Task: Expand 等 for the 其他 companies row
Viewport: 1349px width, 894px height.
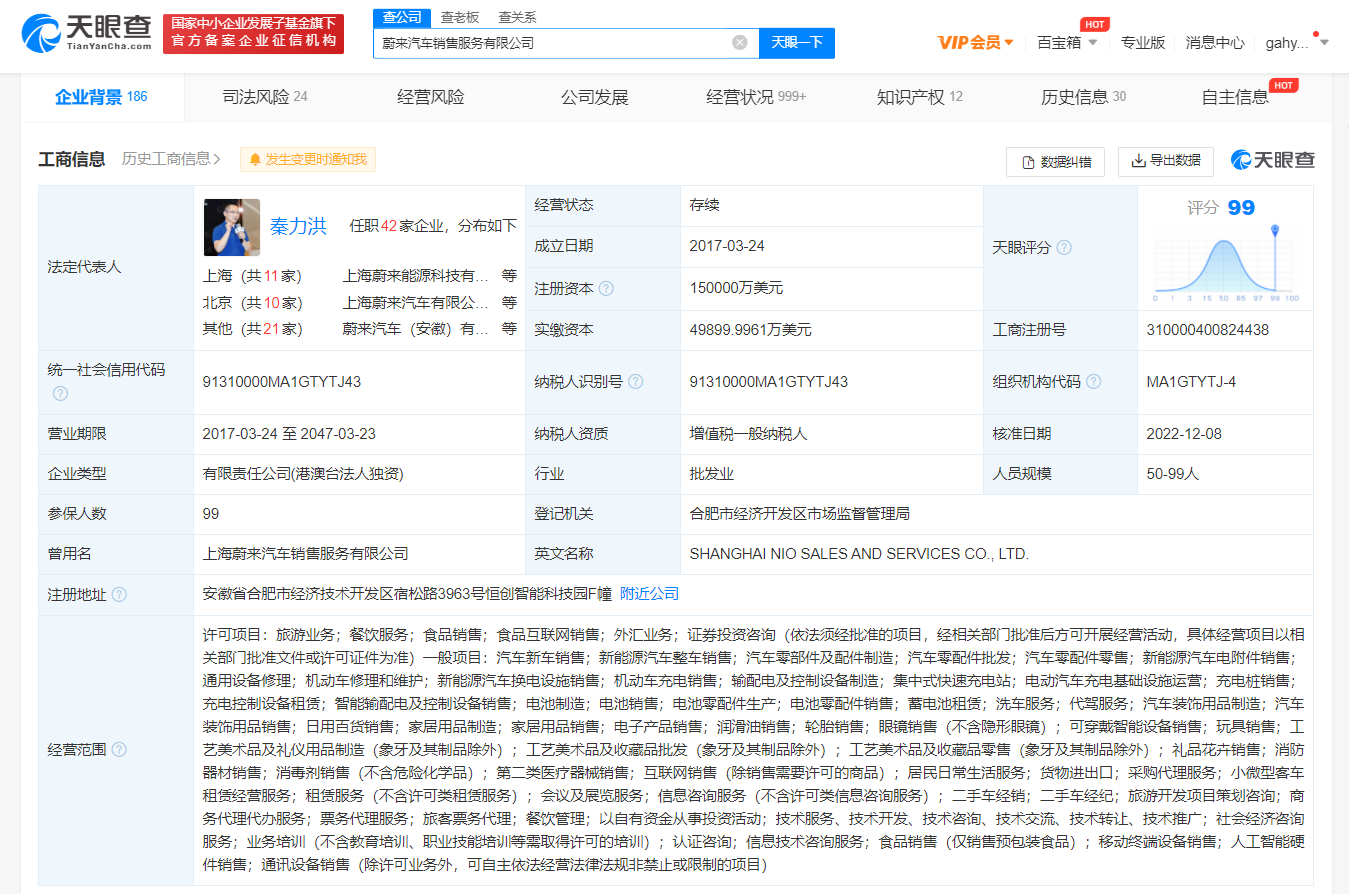Action: pos(510,329)
